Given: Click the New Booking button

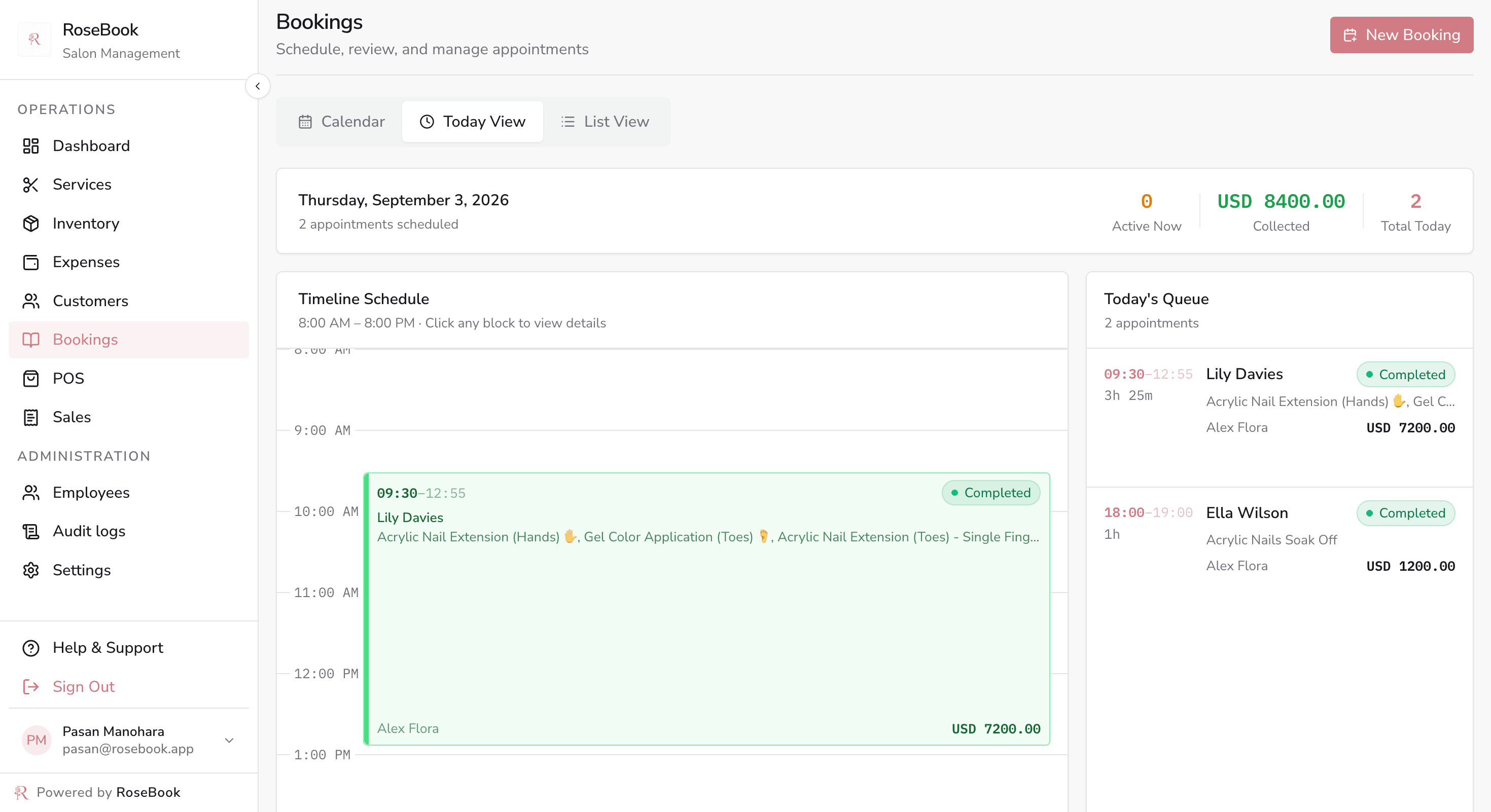Looking at the screenshot, I should pos(1401,35).
